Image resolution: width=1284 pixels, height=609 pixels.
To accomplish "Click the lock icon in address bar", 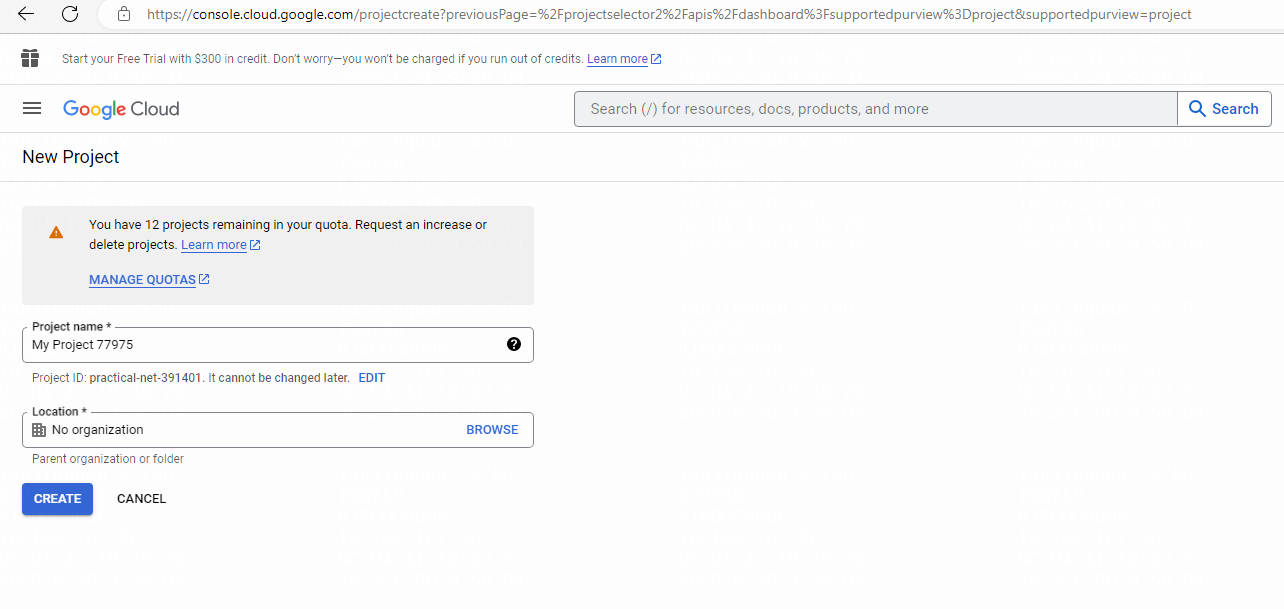I will click(124, 14).
